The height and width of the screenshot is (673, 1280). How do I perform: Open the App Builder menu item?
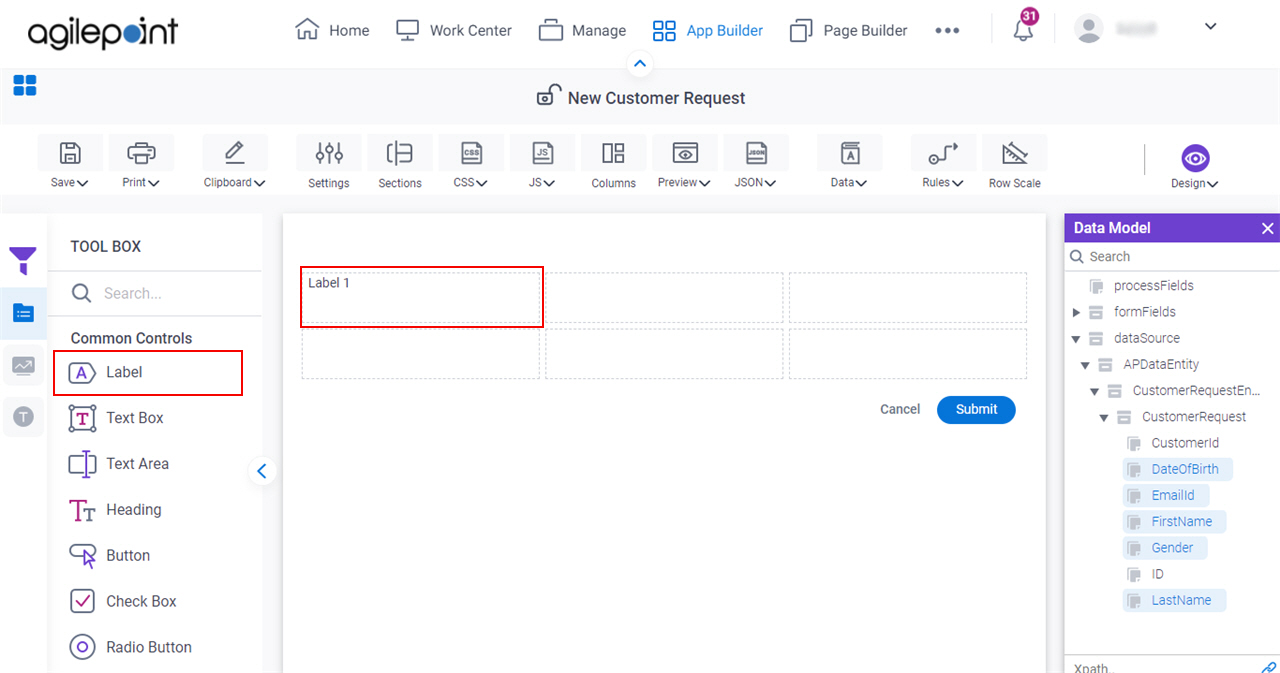tap(708, 30)
